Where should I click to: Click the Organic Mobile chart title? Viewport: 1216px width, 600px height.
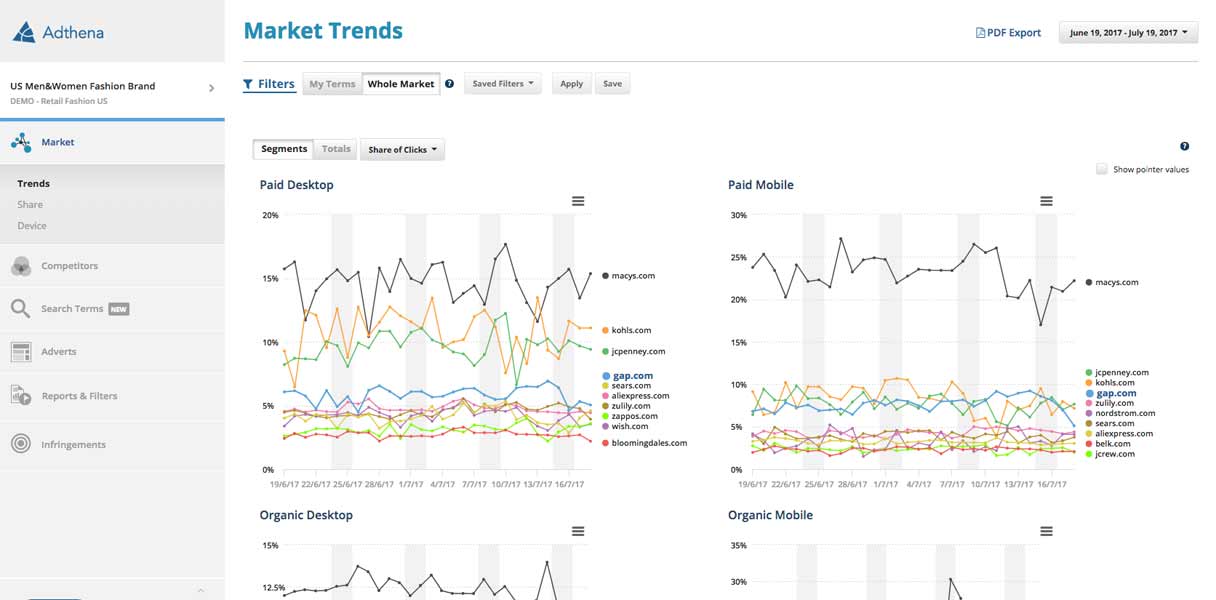tap(770, 515)
